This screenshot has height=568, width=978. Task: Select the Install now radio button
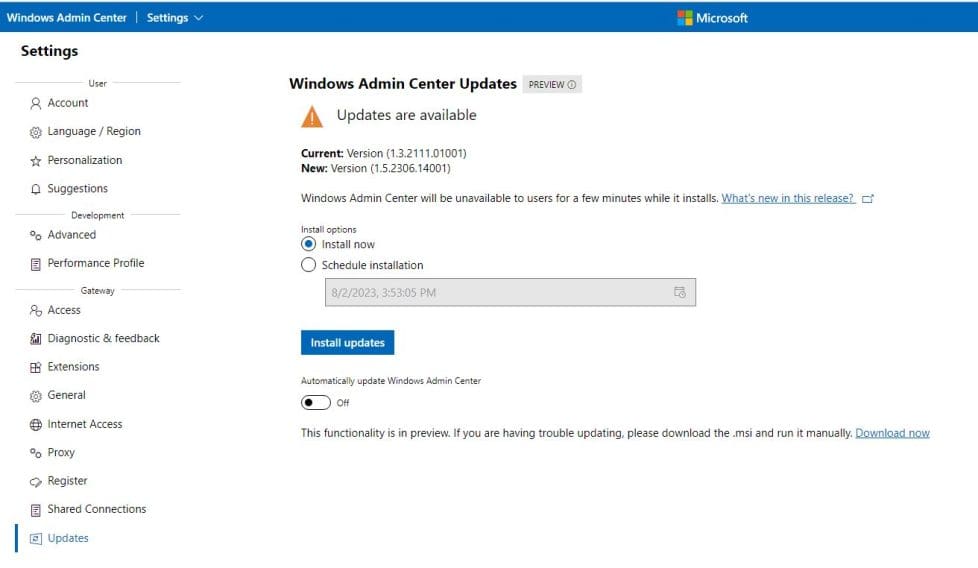point(308,244)
